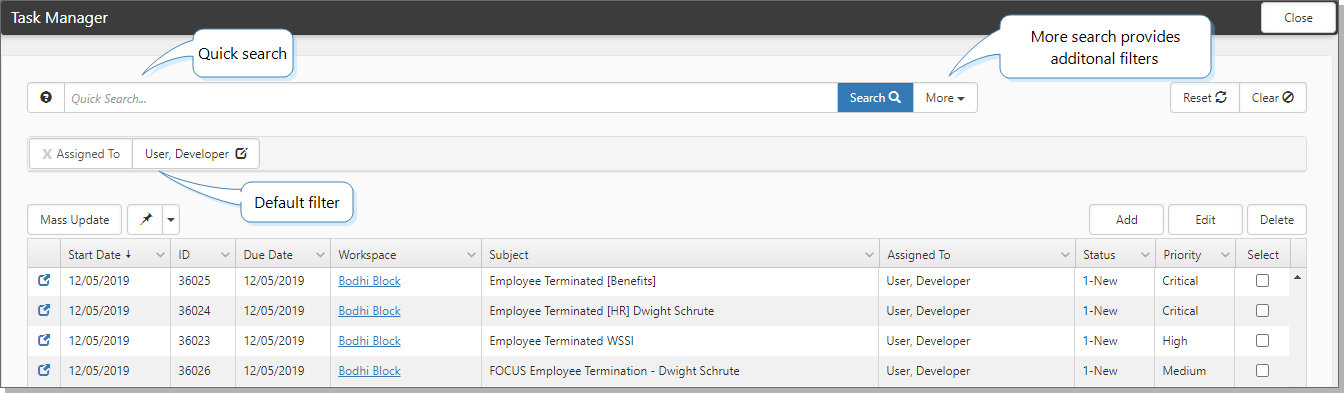Viewport: 1344px width, 393px height.
Task: Click the pin icon button beside Mass Update
Action: 145,219
